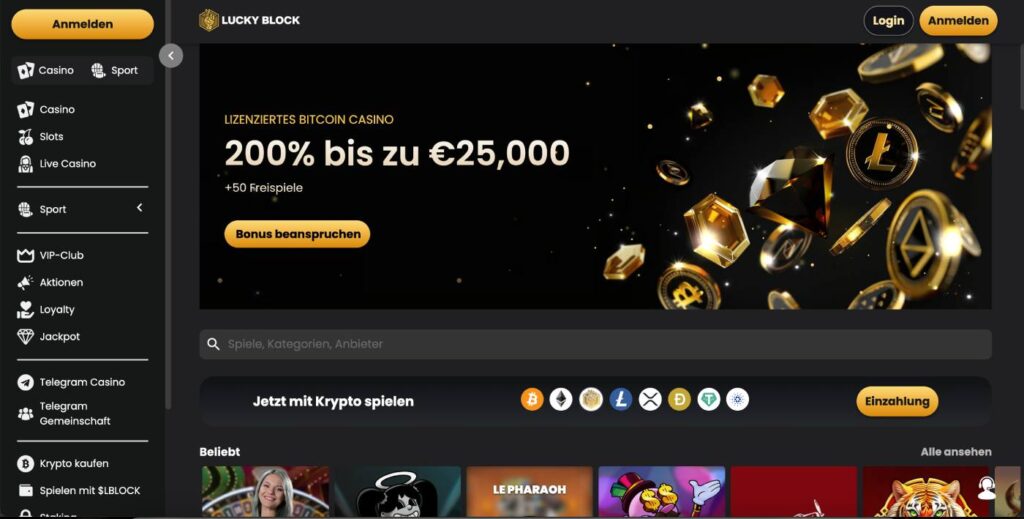This screenshot has width=1024, height=519.
Task: Click the Dogecoin crypto coin icon
Action: coord(679,400)
